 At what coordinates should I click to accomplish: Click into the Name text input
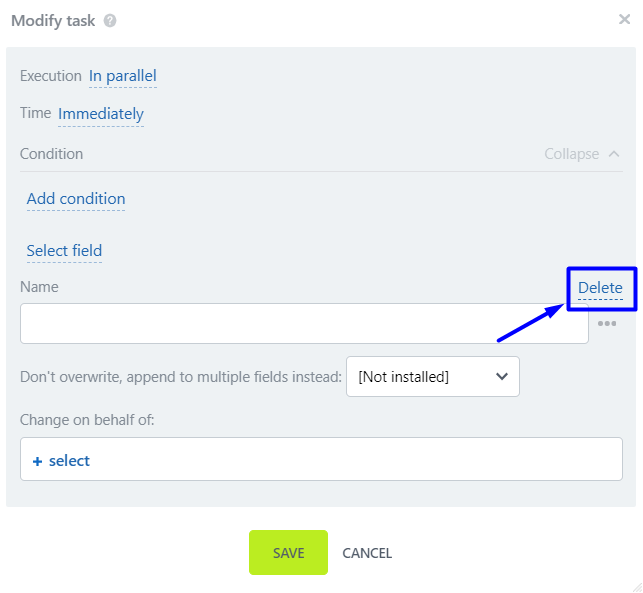(304, 324)
